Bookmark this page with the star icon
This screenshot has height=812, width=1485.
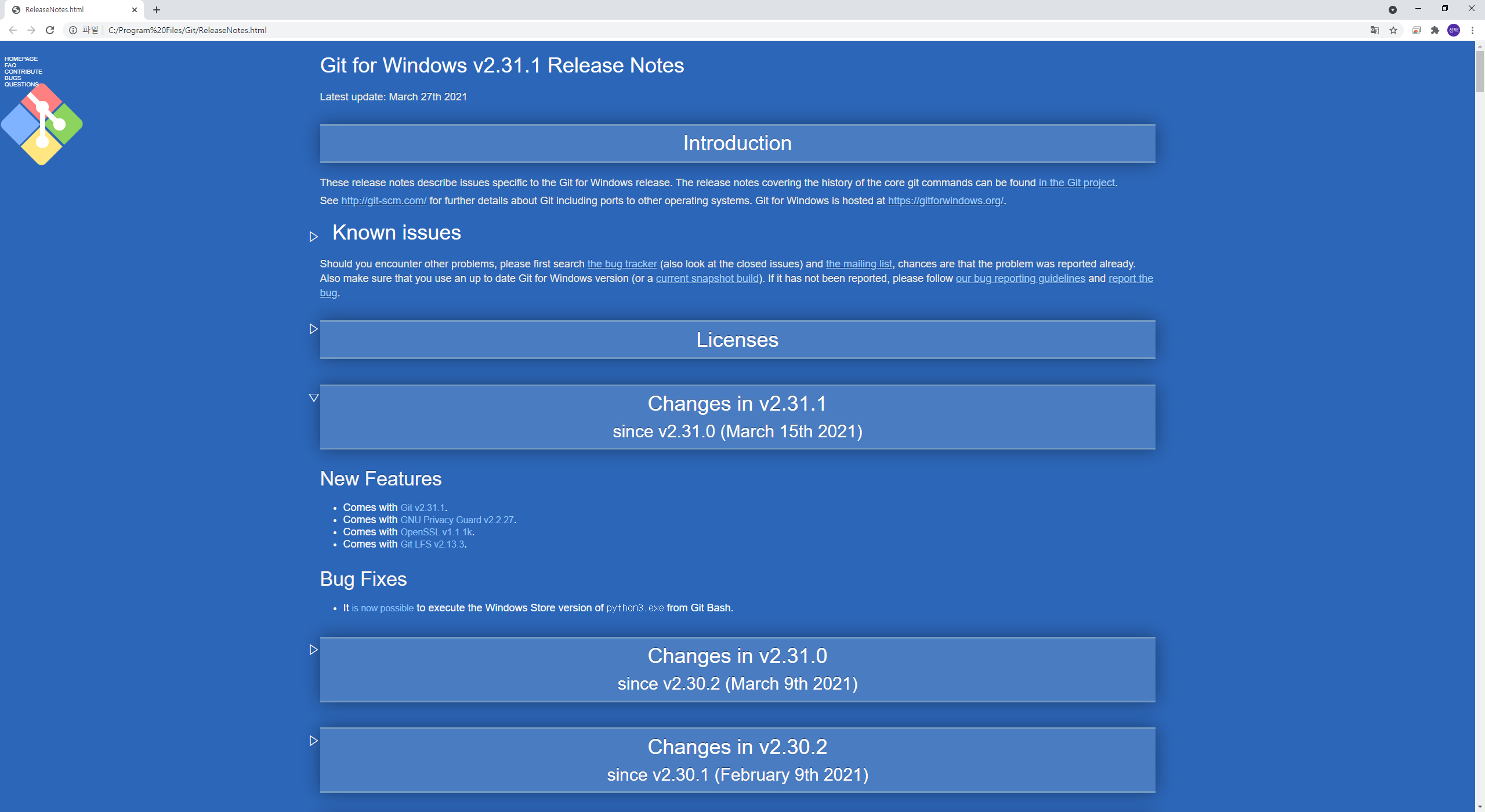pyautogui.click(x=1393, y=30)
